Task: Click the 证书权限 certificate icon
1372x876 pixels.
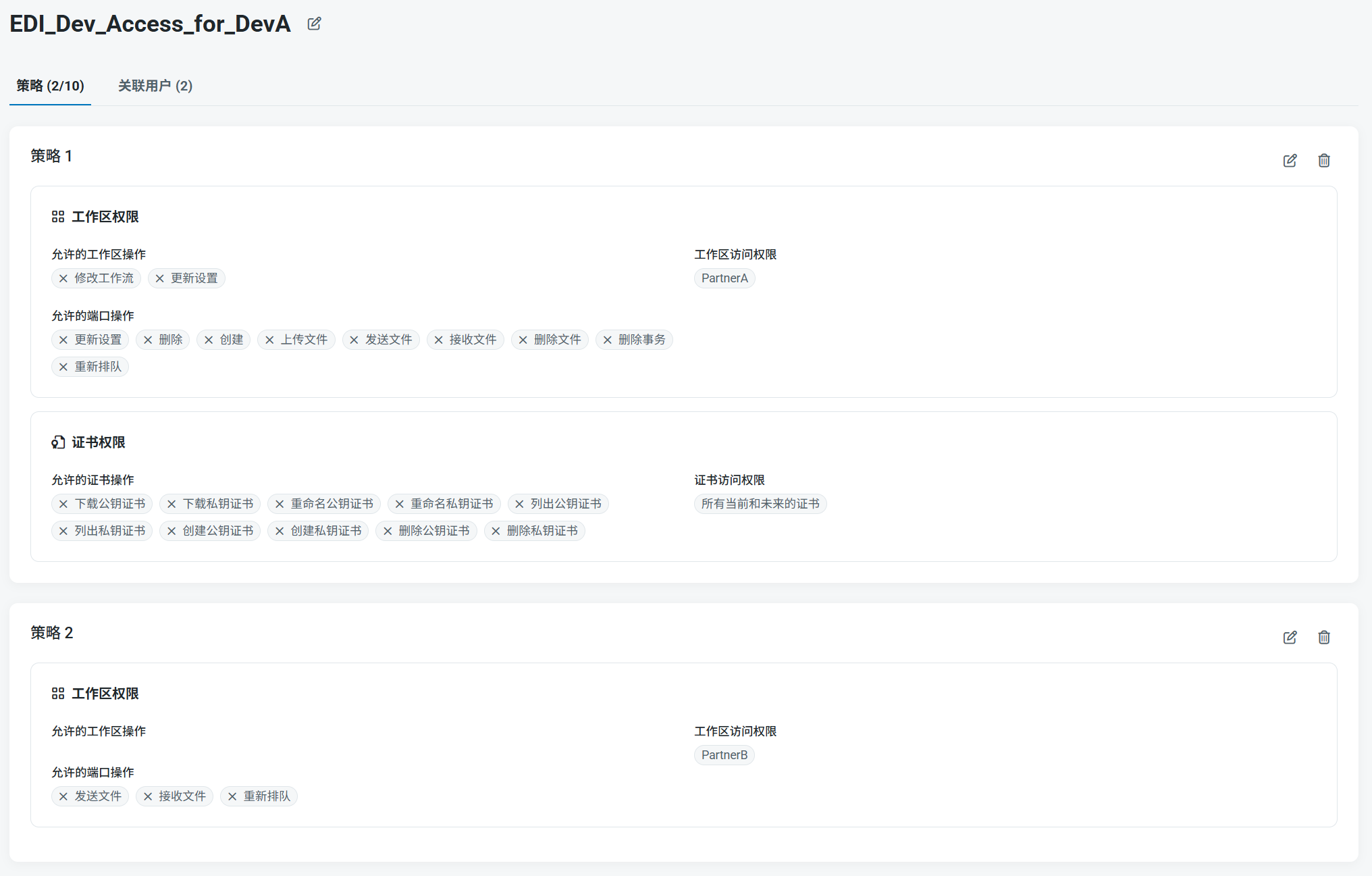Action: coord(58,442)
